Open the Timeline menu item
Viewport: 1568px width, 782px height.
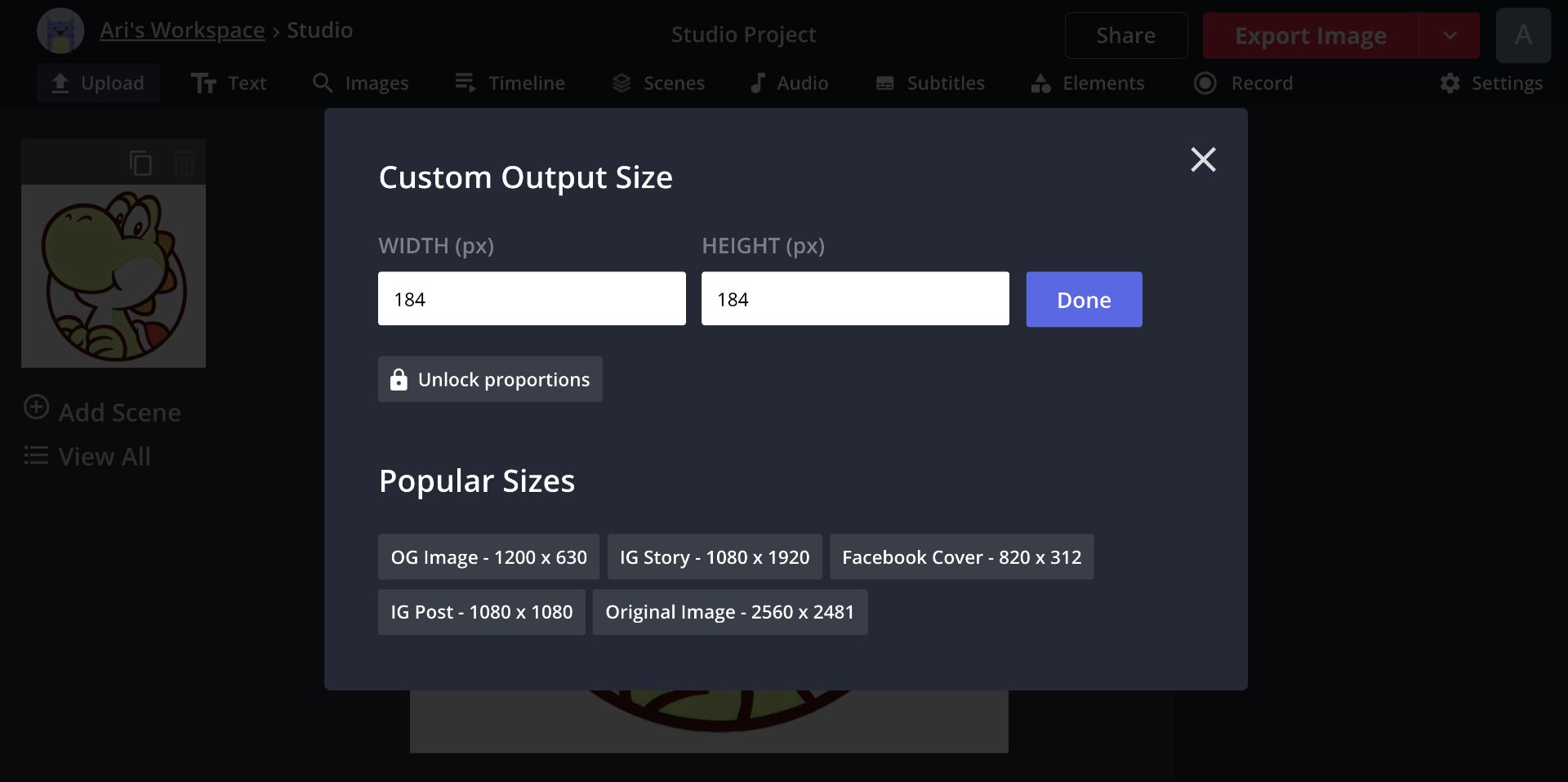[510, 83]
